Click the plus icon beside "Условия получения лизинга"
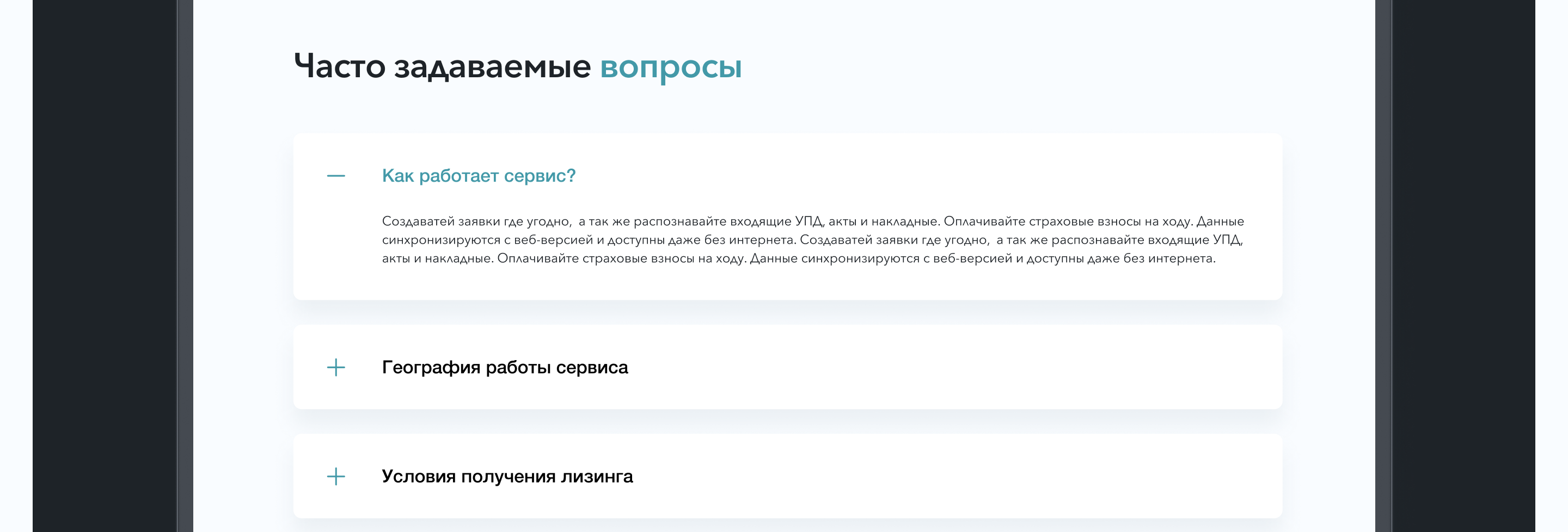 click(335, 476)
